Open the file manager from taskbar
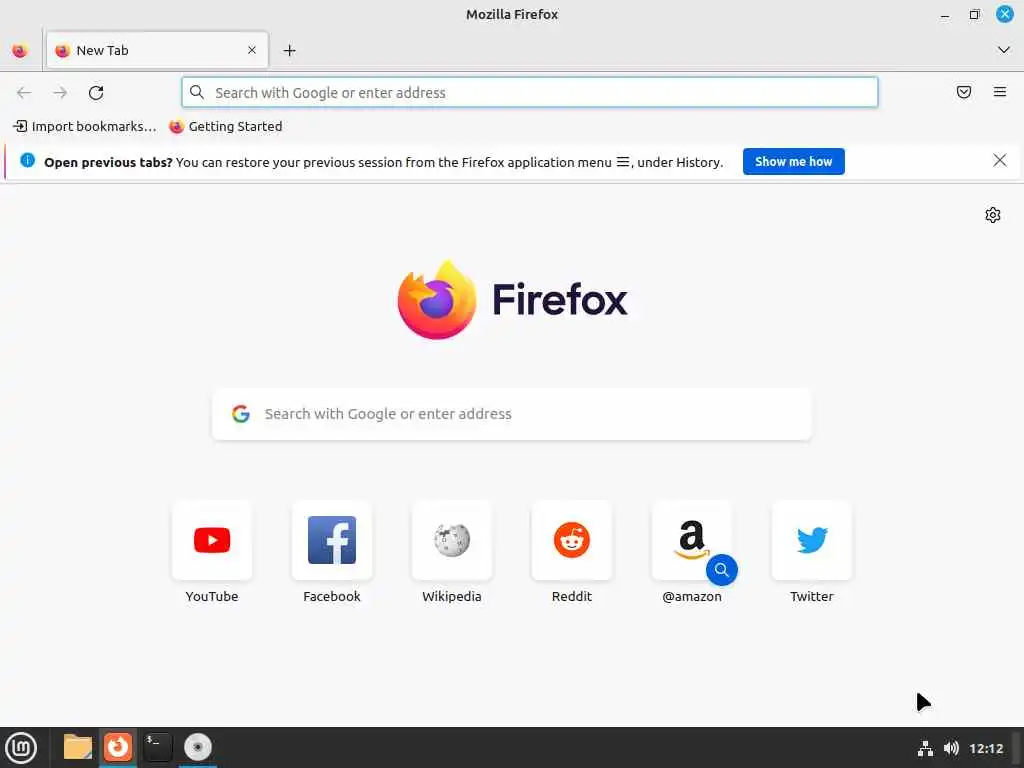This screenshot has width=1024, height=768. tap(78, 747)
